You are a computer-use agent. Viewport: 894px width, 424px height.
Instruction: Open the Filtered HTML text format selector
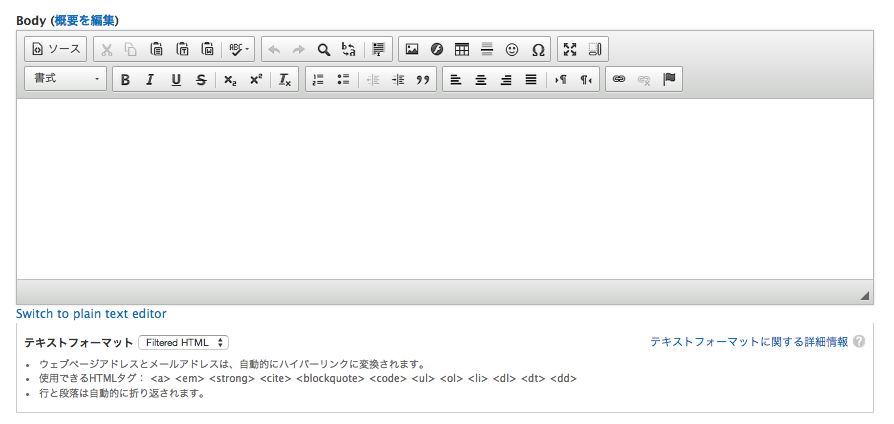(184, 342)
